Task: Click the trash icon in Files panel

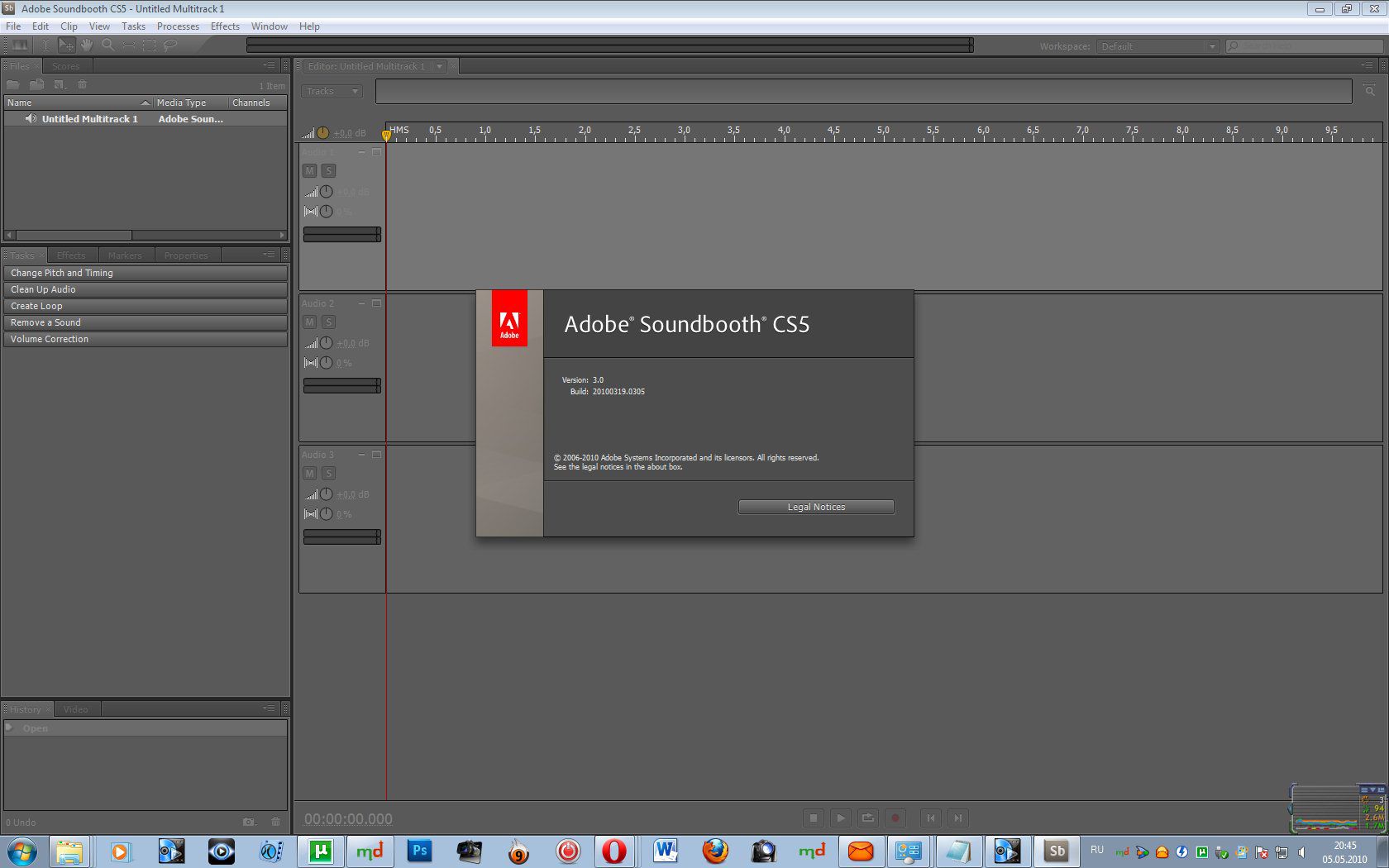Action: coord(82,84)
